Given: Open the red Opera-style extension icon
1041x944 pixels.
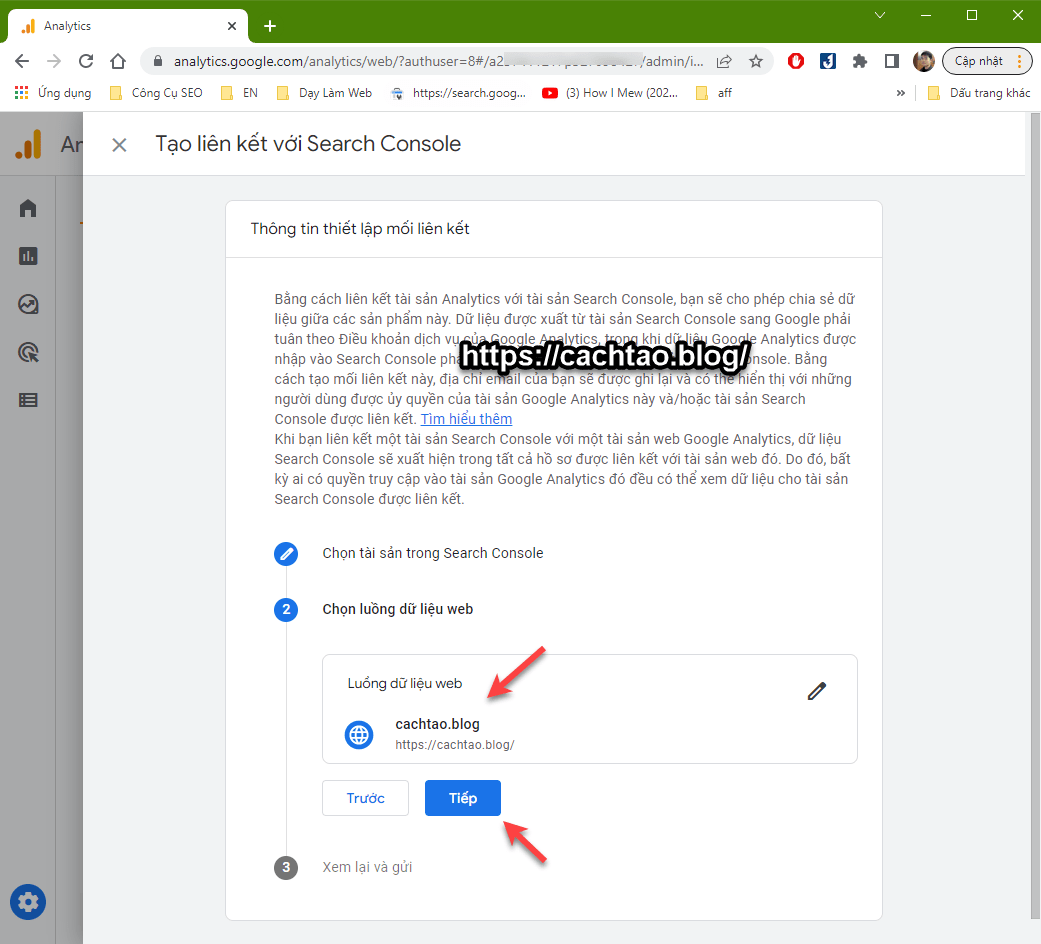Looking at the screenshot, I should coord(796,61).
